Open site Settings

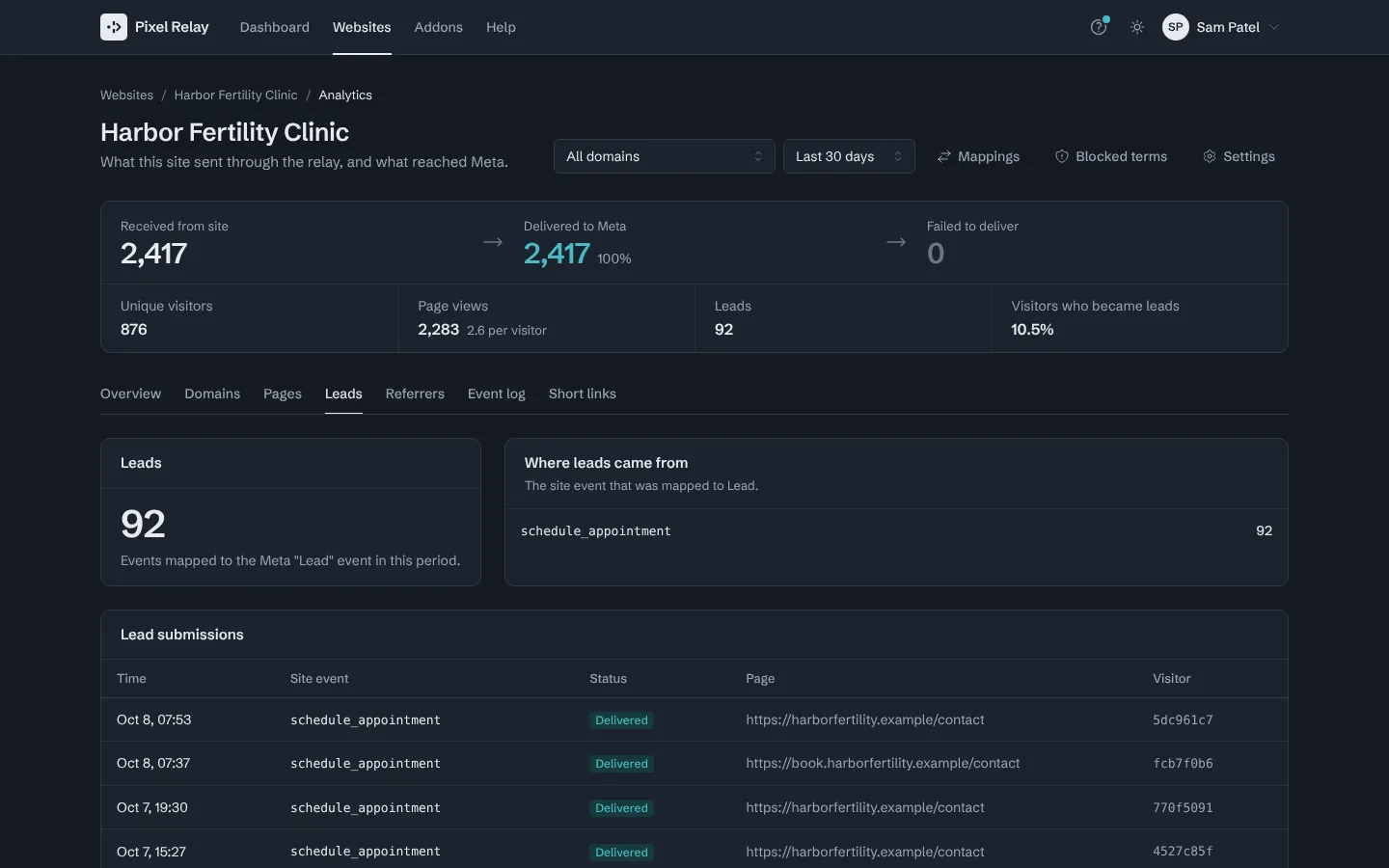1239,156
